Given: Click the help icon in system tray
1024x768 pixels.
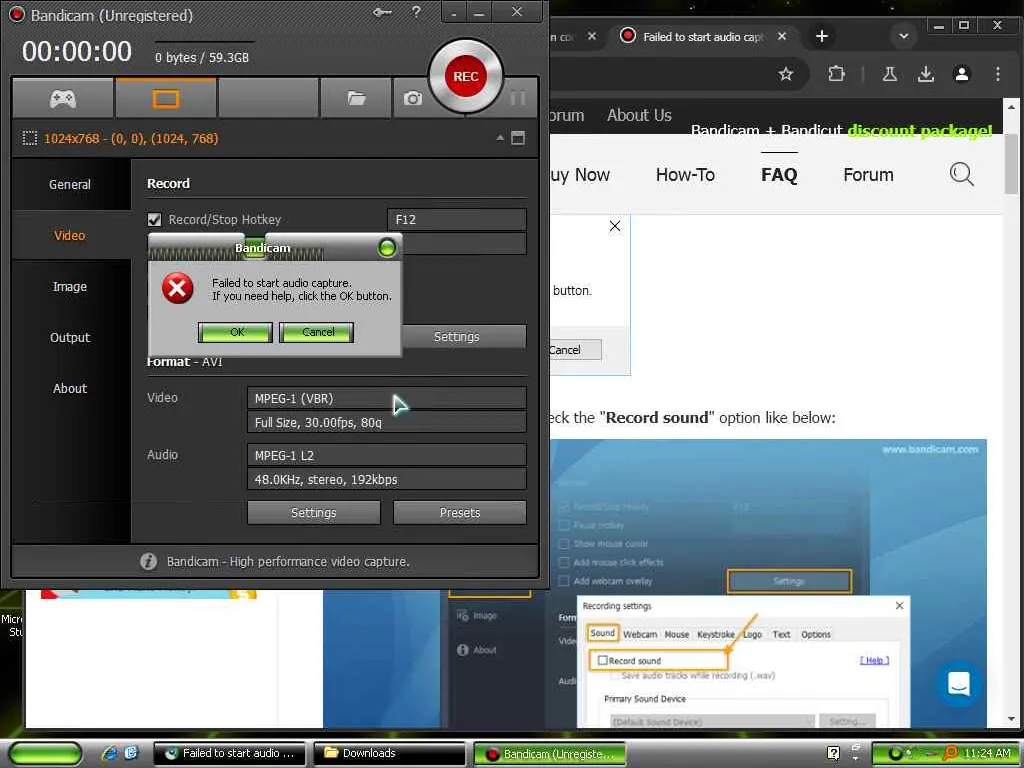Looking at the screenshot, I should pos(833,753).
